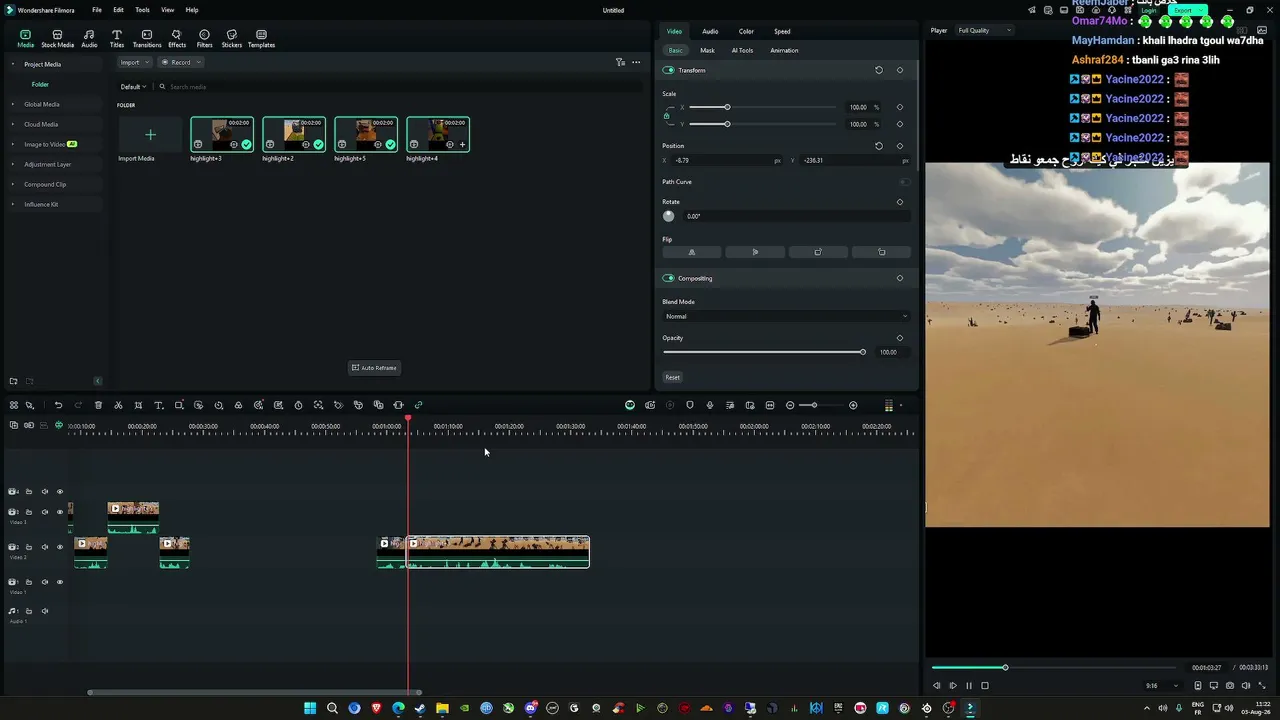1280x720 pixels.
Task: Click the Search media input field
Action: (x=400, y=87)
